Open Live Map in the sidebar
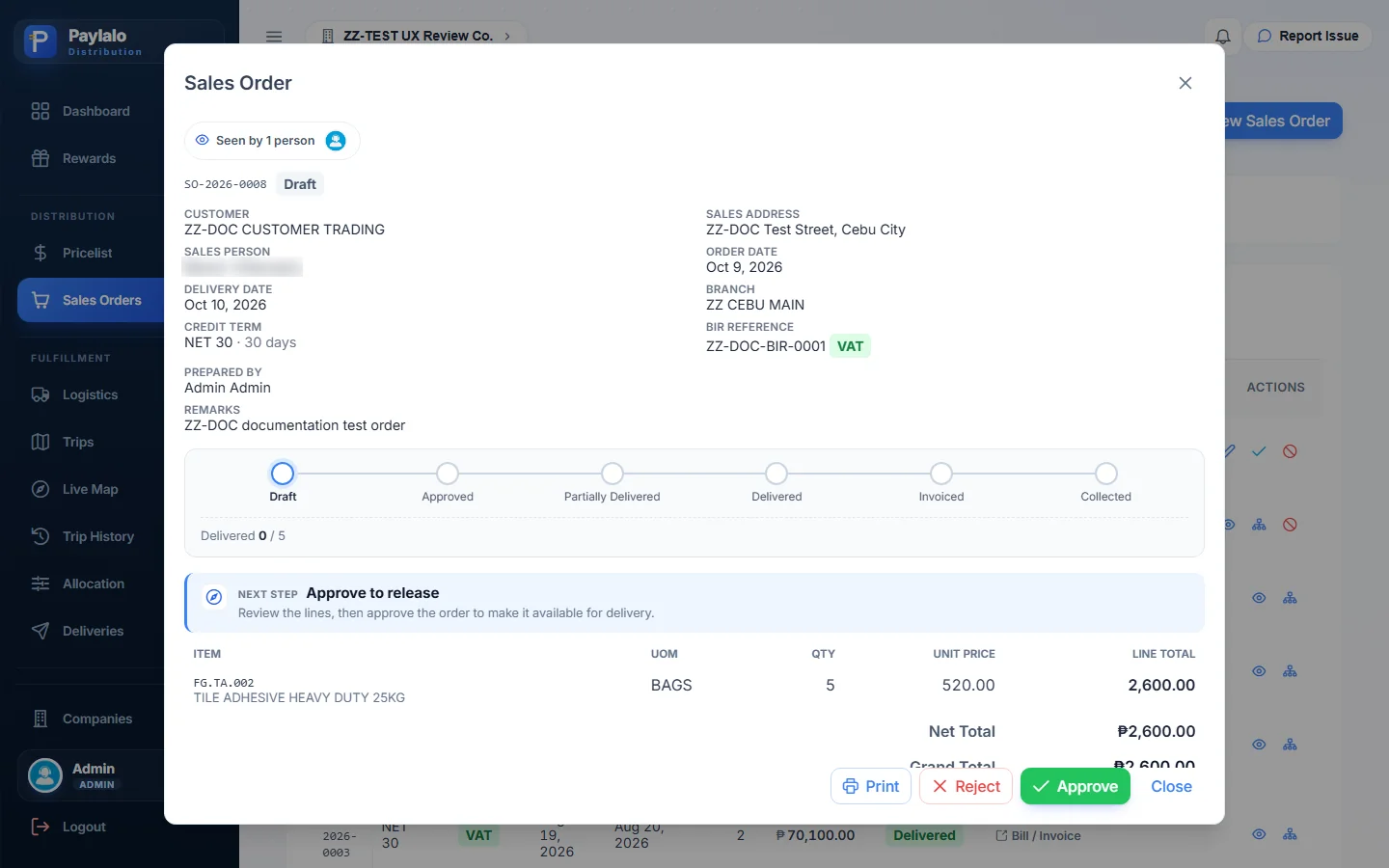The height and width of the screenshot is (868, 1389). (x=91, y=489)
